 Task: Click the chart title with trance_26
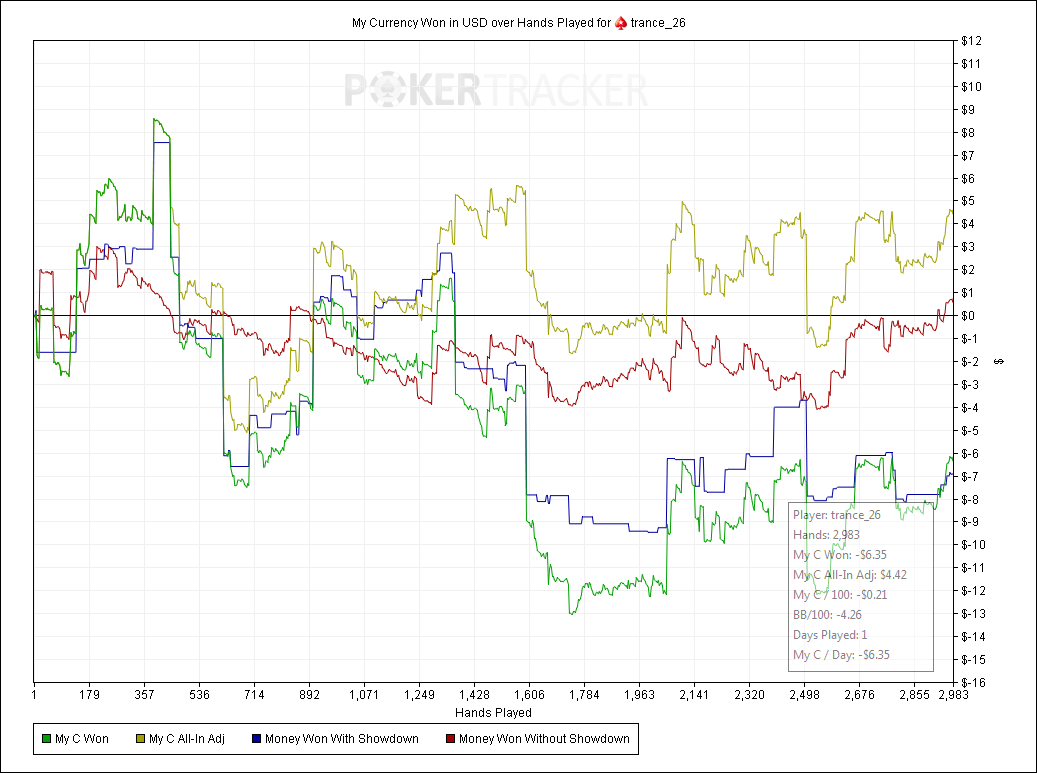518,23
